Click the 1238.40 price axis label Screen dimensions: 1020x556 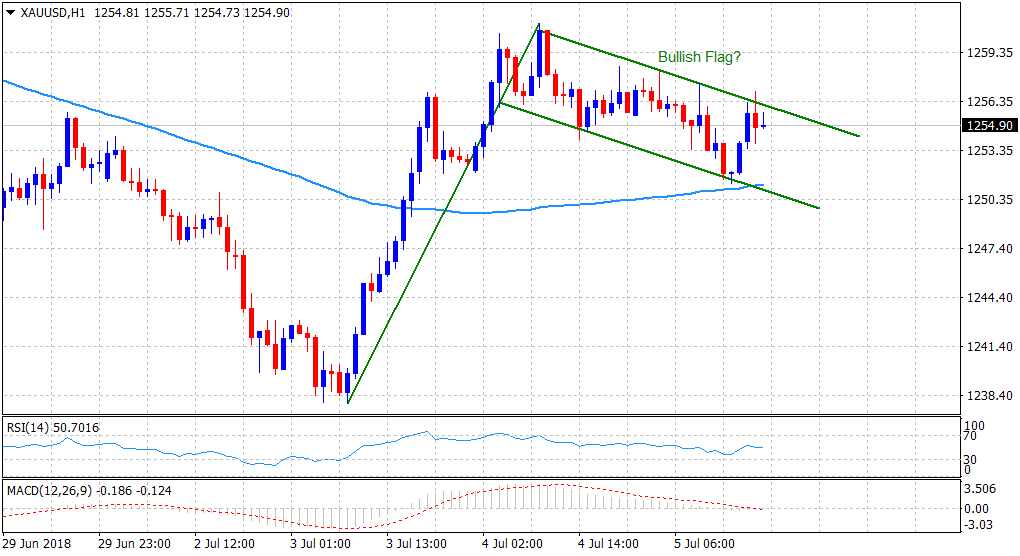pyautogui.click(x=988, y=395)
